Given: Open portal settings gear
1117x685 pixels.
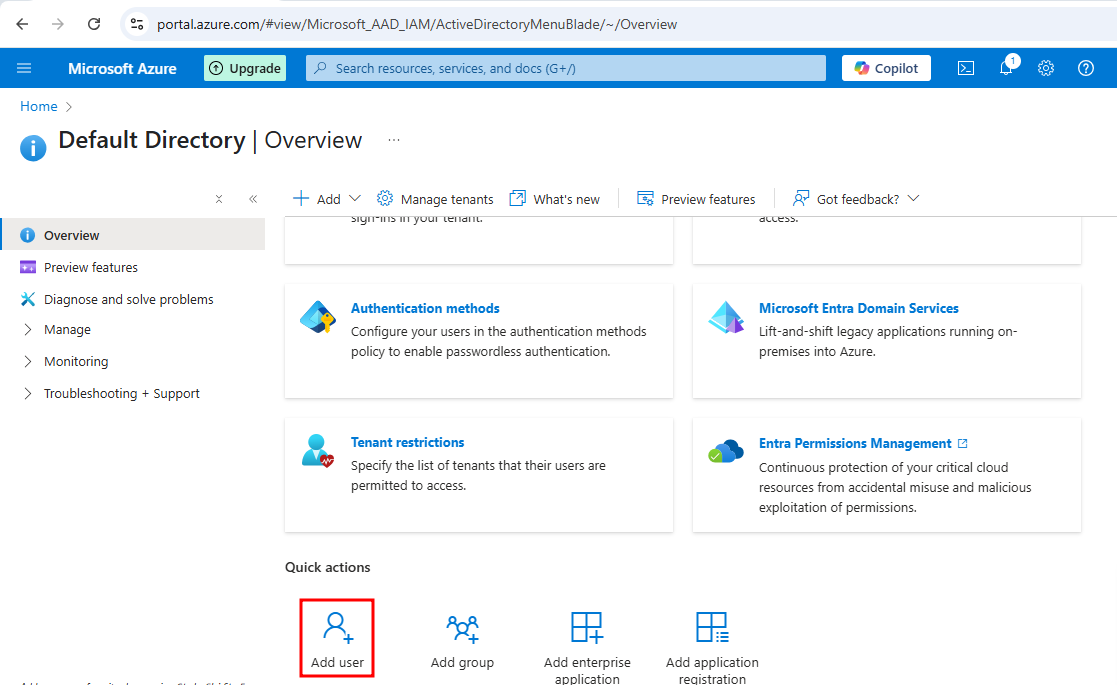Looking at the screenshot, I should (x=1046, y=68).
